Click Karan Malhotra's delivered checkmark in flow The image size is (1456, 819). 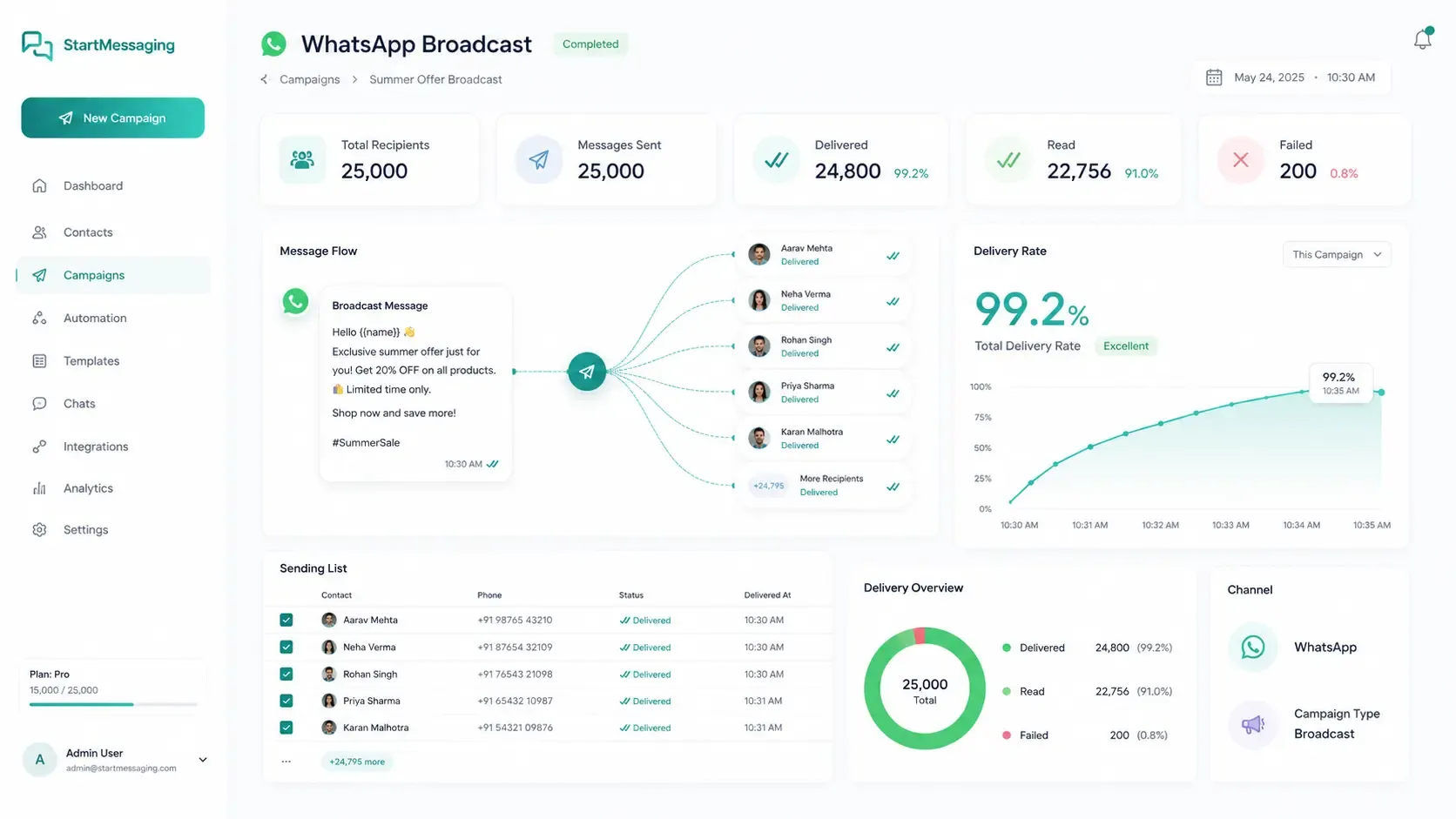pyautogui.click(x=893, y=440)
